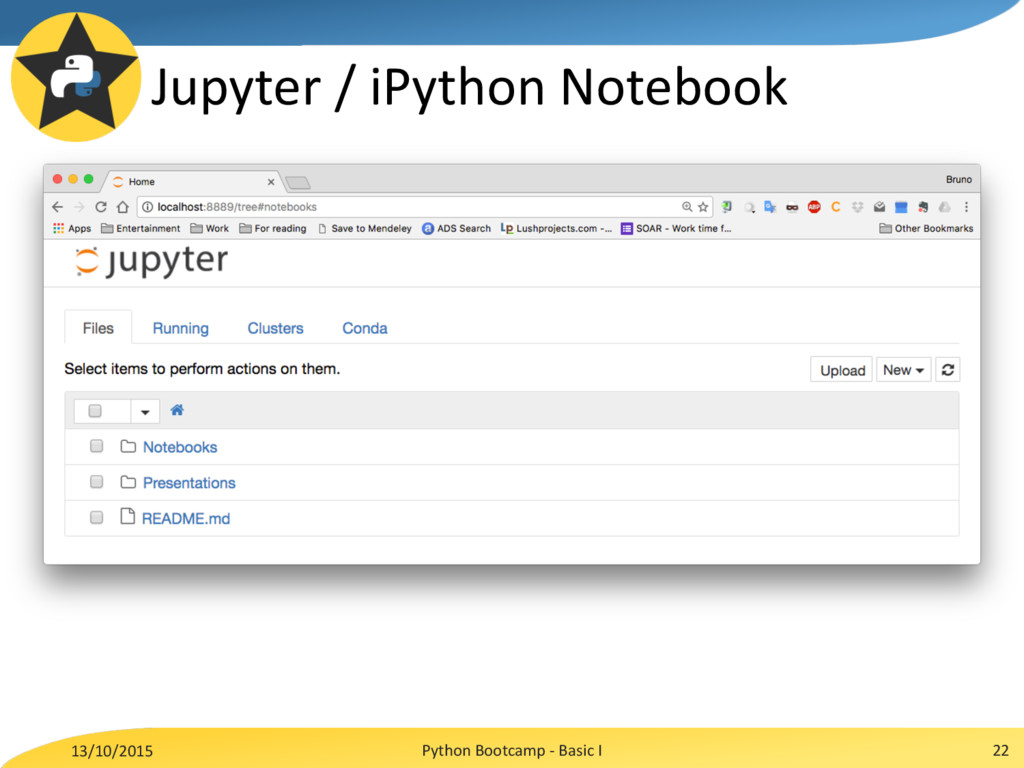
Task: Click the Lushprojects.com bookmark
Action: 556,228
